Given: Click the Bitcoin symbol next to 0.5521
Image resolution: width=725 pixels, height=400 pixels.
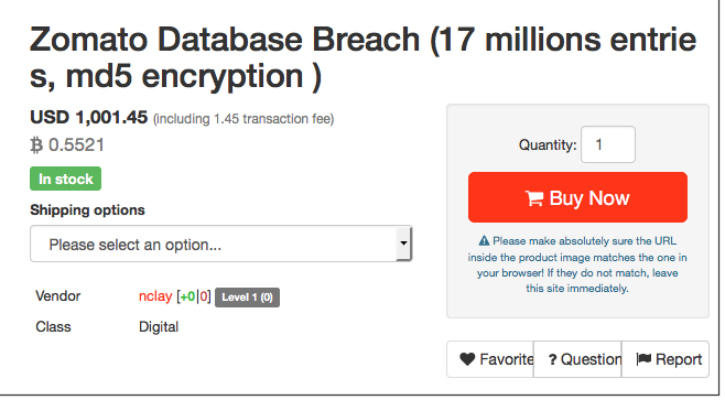Looking at the screenshot, I should (37, 145).
